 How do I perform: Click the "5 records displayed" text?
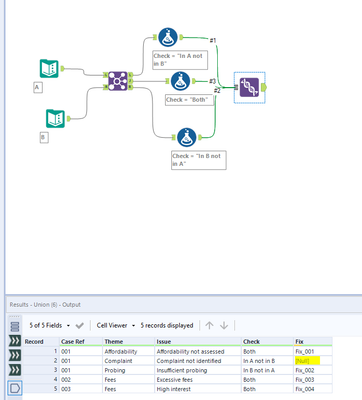click(167, 325)
